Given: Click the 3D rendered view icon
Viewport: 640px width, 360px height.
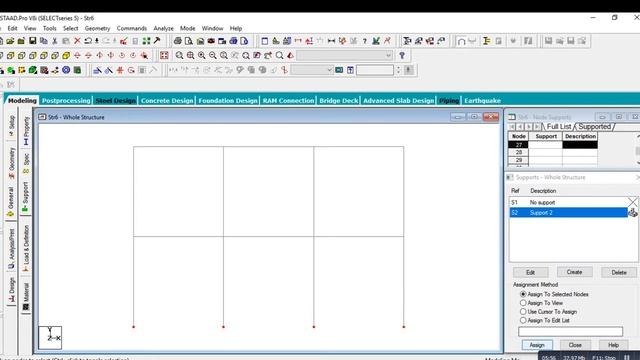Looking at the screenshot, I should pos(290,55).
